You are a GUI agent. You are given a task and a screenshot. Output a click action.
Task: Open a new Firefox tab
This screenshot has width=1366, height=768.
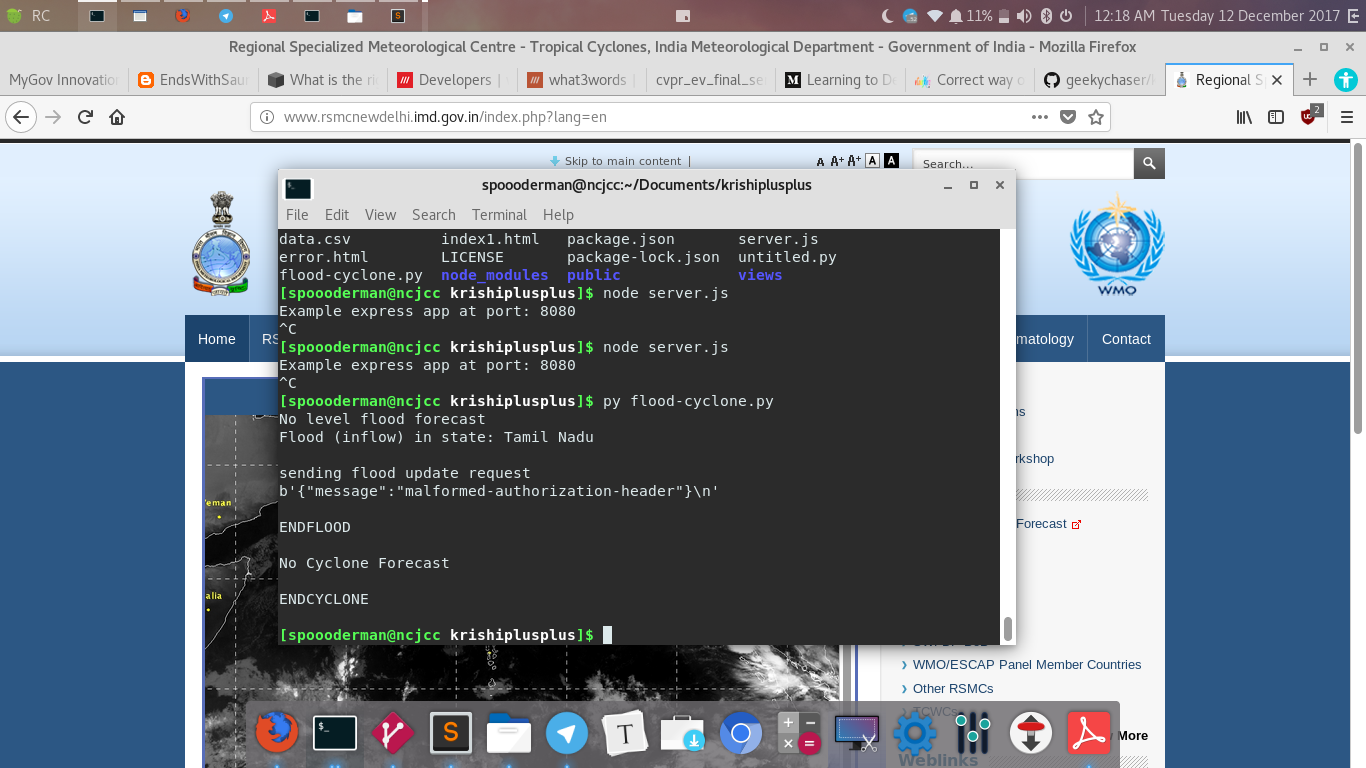coord(1310,80)
